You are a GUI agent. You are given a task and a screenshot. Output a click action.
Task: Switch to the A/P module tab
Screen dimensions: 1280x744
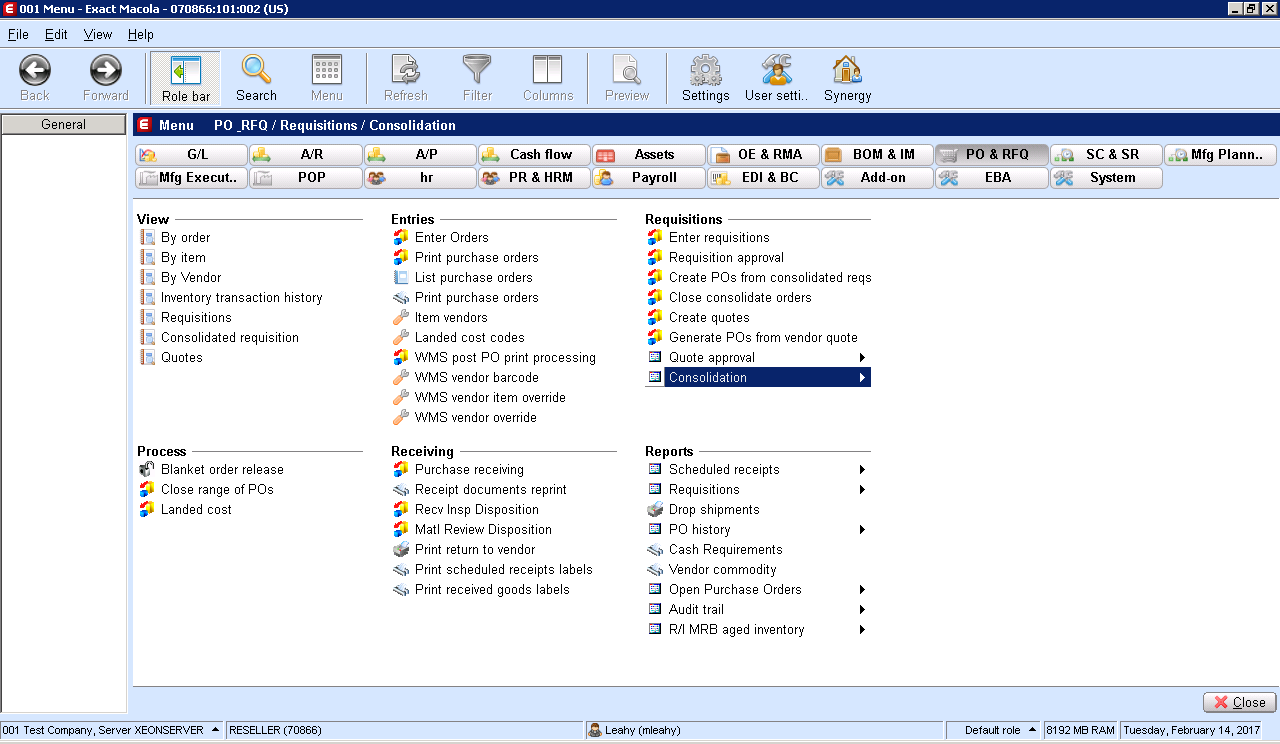(419, 155)
